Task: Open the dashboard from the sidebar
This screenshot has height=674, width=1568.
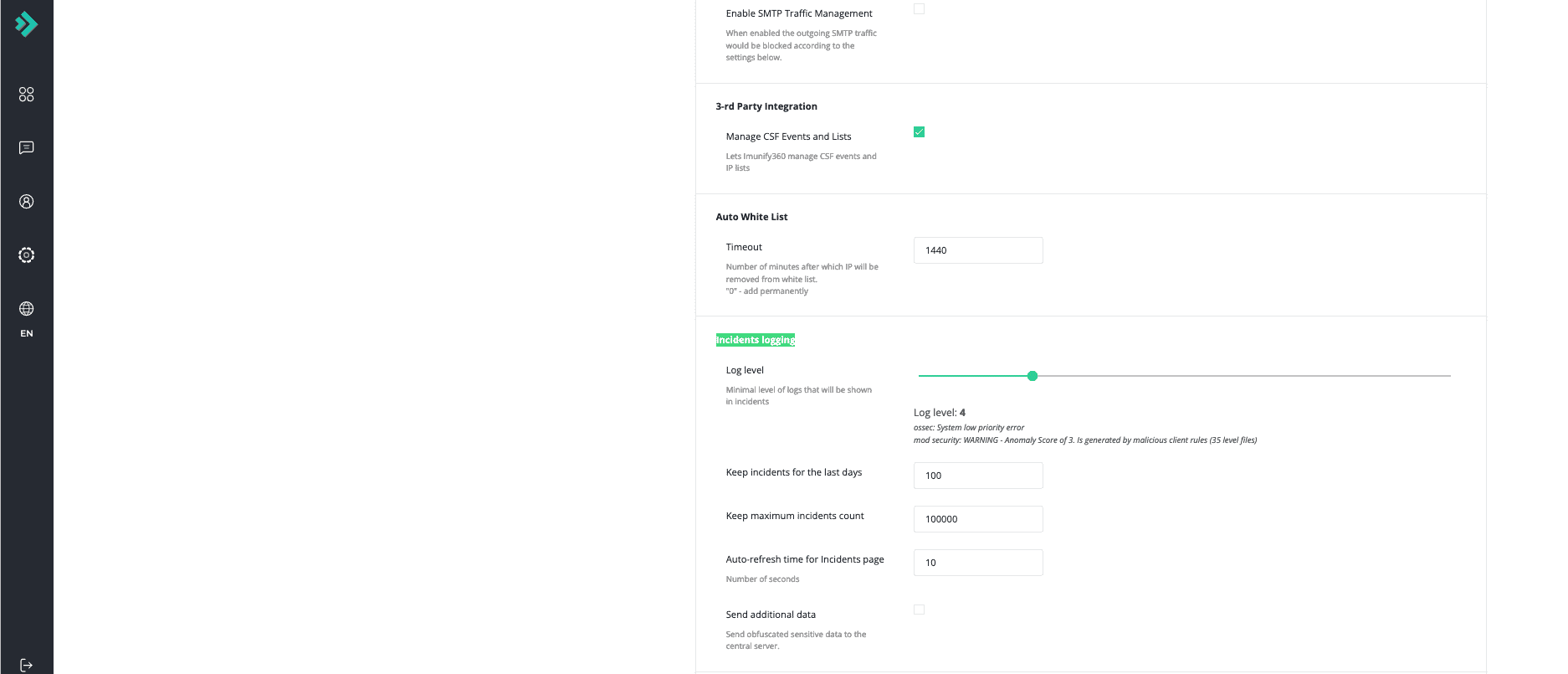Action: tap(27, 95)
